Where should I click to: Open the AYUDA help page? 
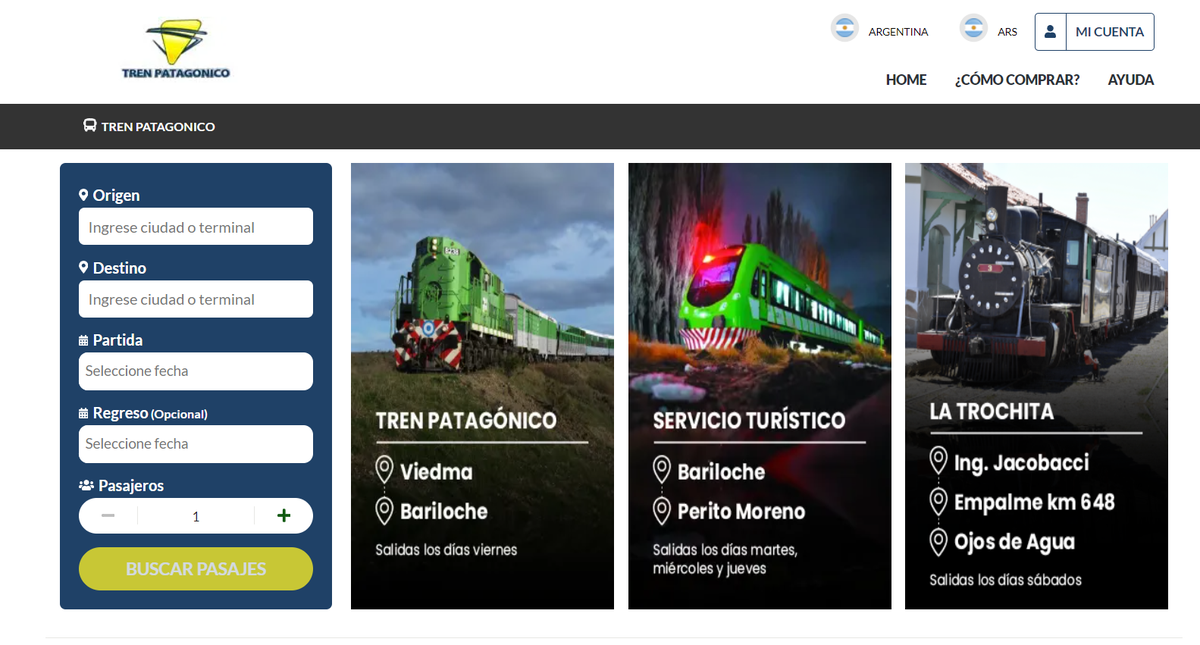[1130, 80]
